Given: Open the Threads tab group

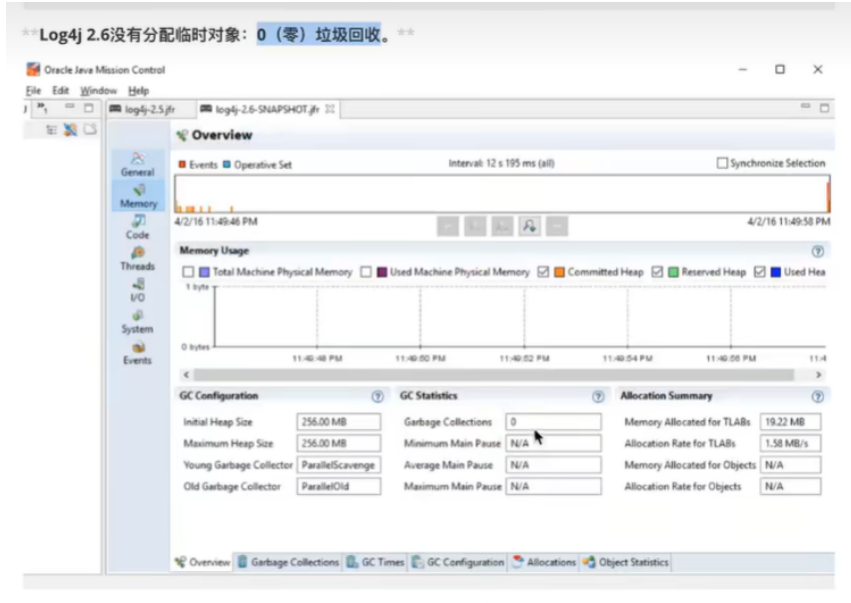Looking at the screenshot, I should [x=138, y=259].
